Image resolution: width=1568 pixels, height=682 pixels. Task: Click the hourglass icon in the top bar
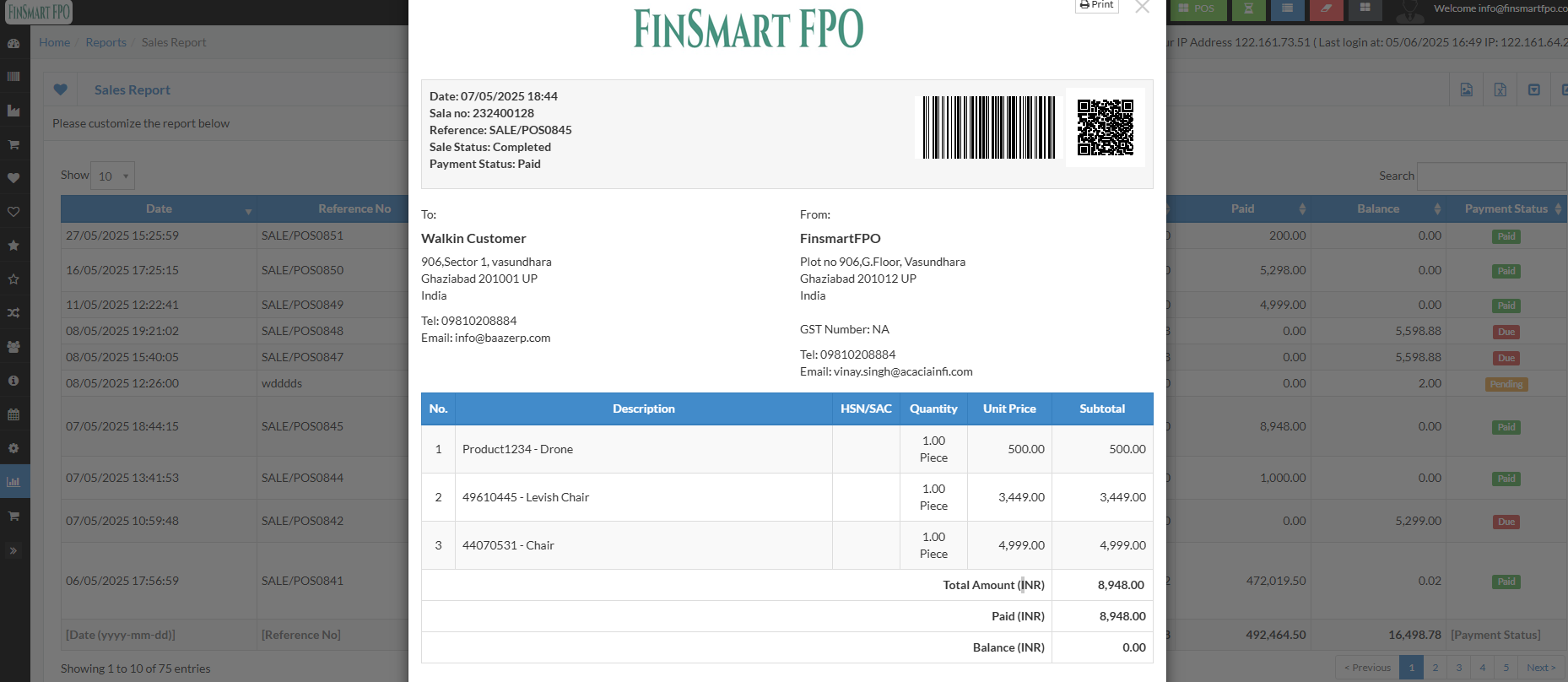click(1248, 9)
